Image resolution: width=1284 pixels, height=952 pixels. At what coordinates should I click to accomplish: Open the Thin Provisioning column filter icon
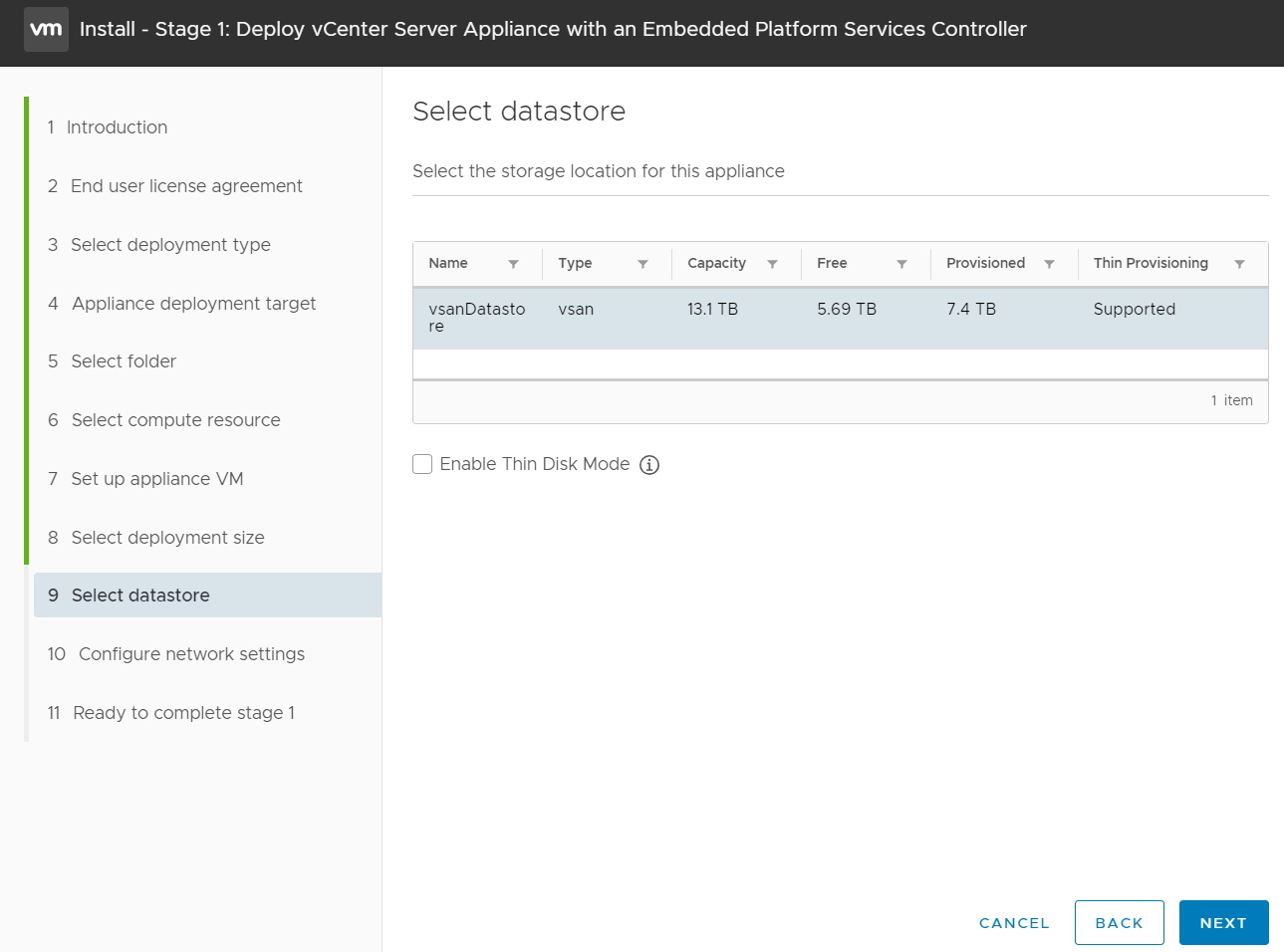coord(1239,264)
